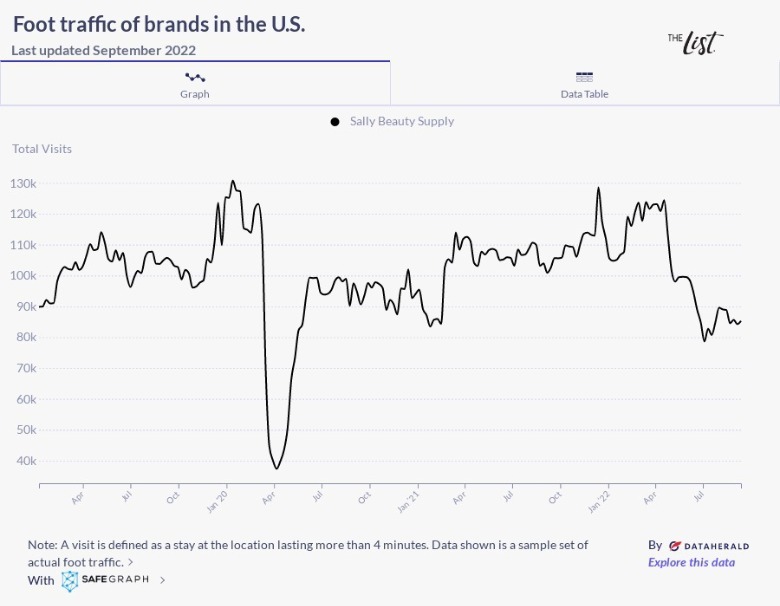Click the Data Table grid icon
Image resolution: width=780 pixels, height=606 pixels.
[585, 77]
